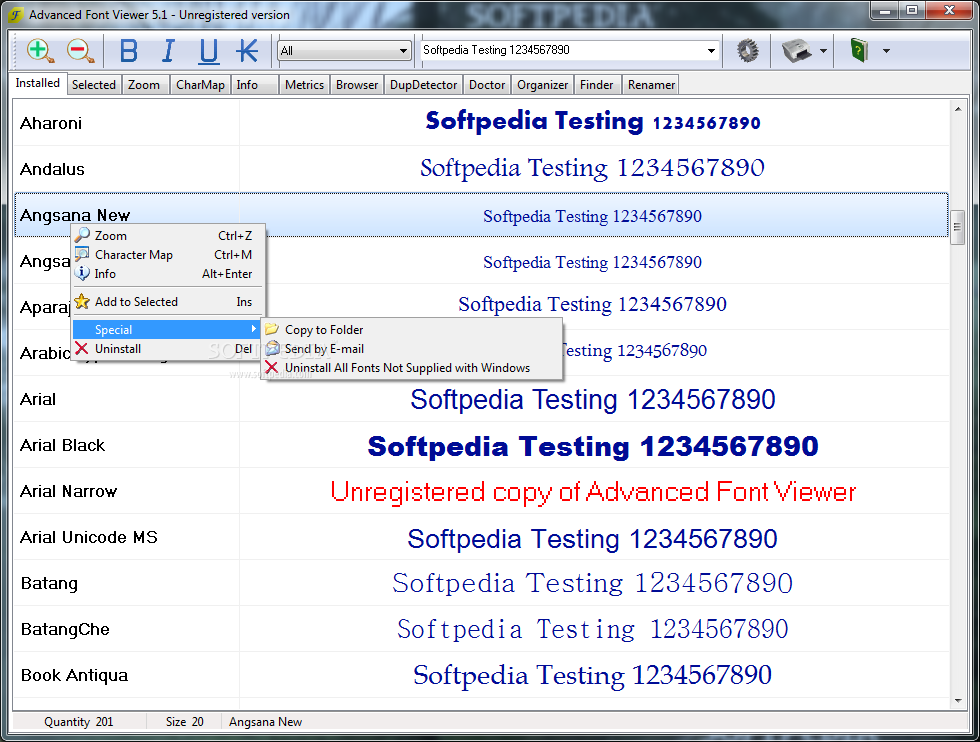
Task: Switch to the Renamer tab
Action: pos(651,84)
